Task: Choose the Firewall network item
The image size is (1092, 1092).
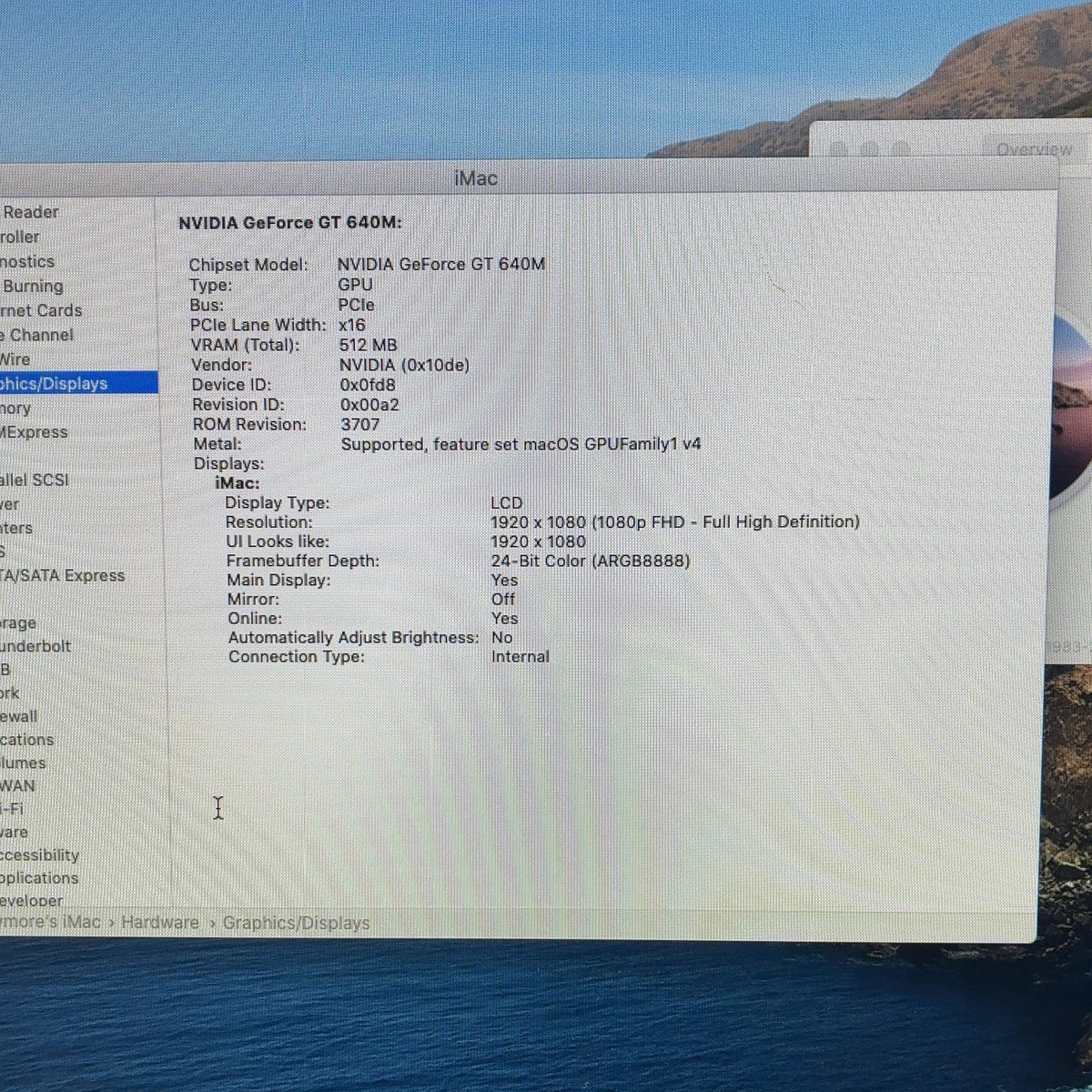Action: tap(19, 716)
